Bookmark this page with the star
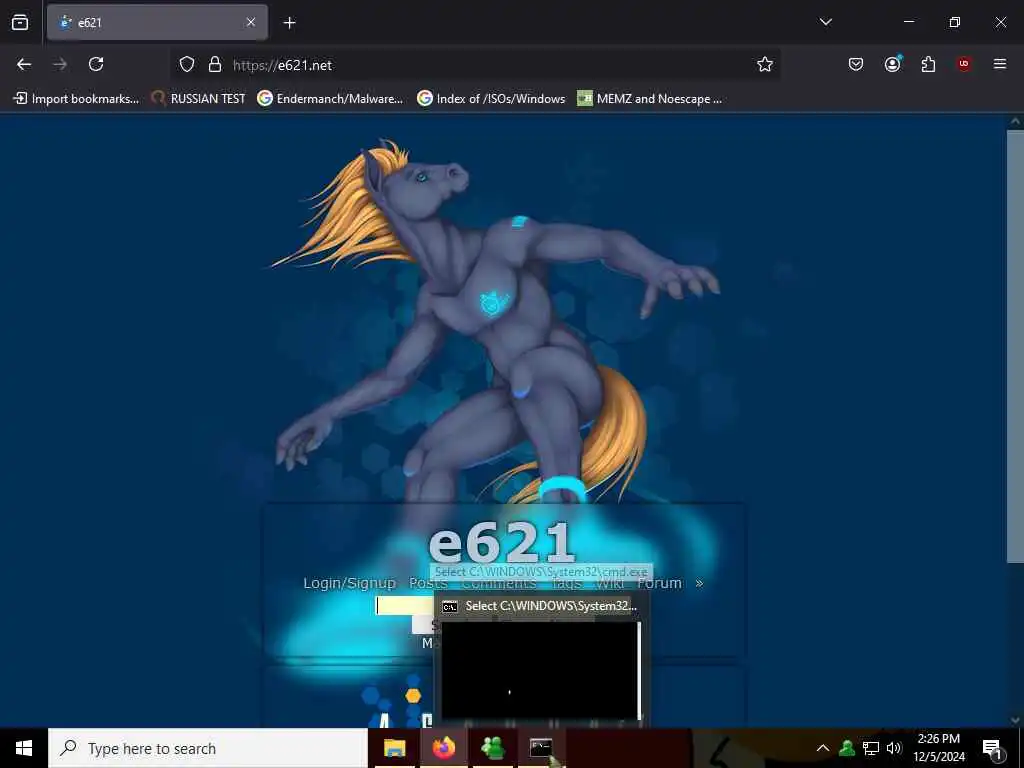The image size is (1024, 768). coord(765,64)
